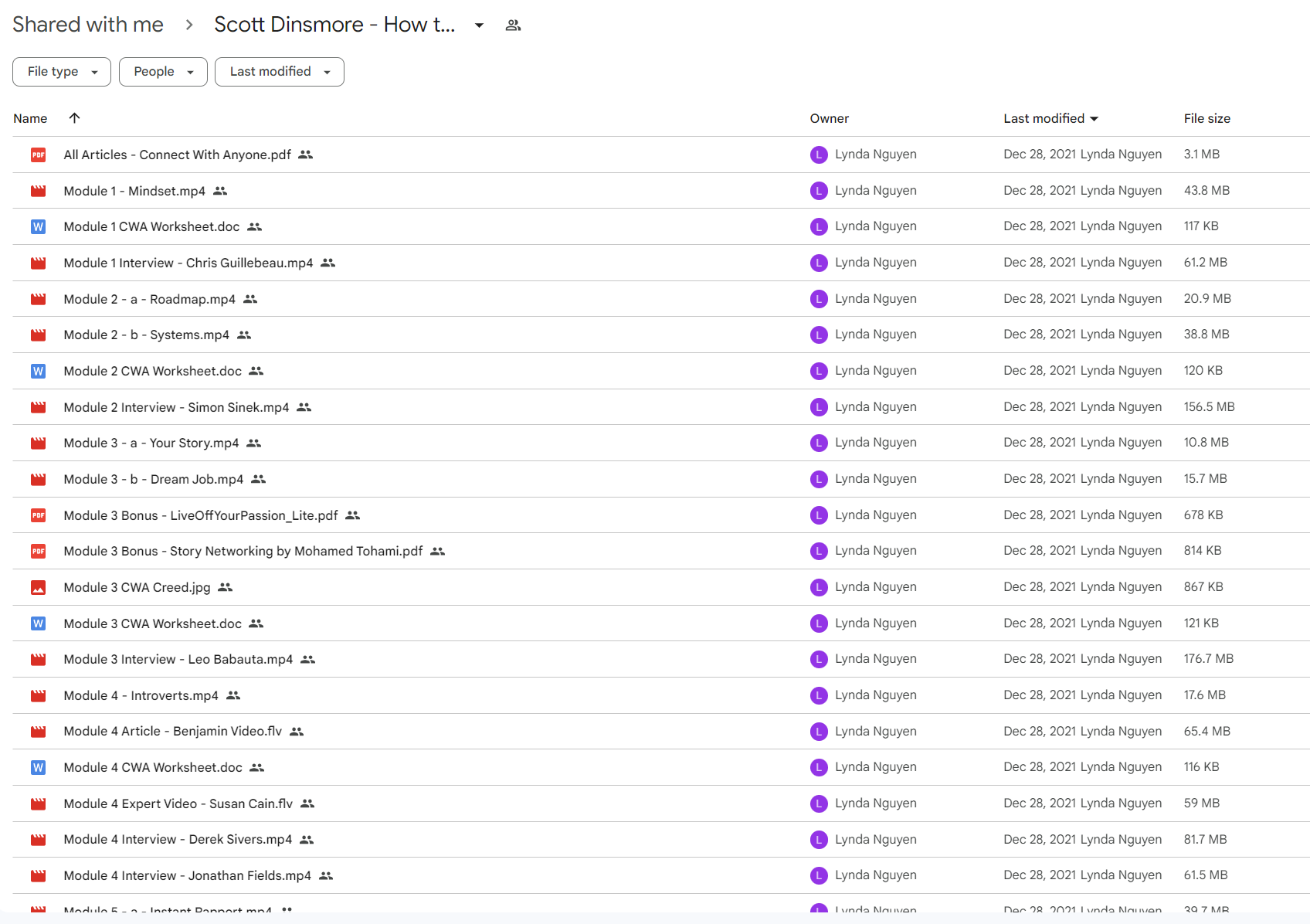
Task: Click video icon for Module 4 - Introverts.mp4
Action: coord(38,695)
